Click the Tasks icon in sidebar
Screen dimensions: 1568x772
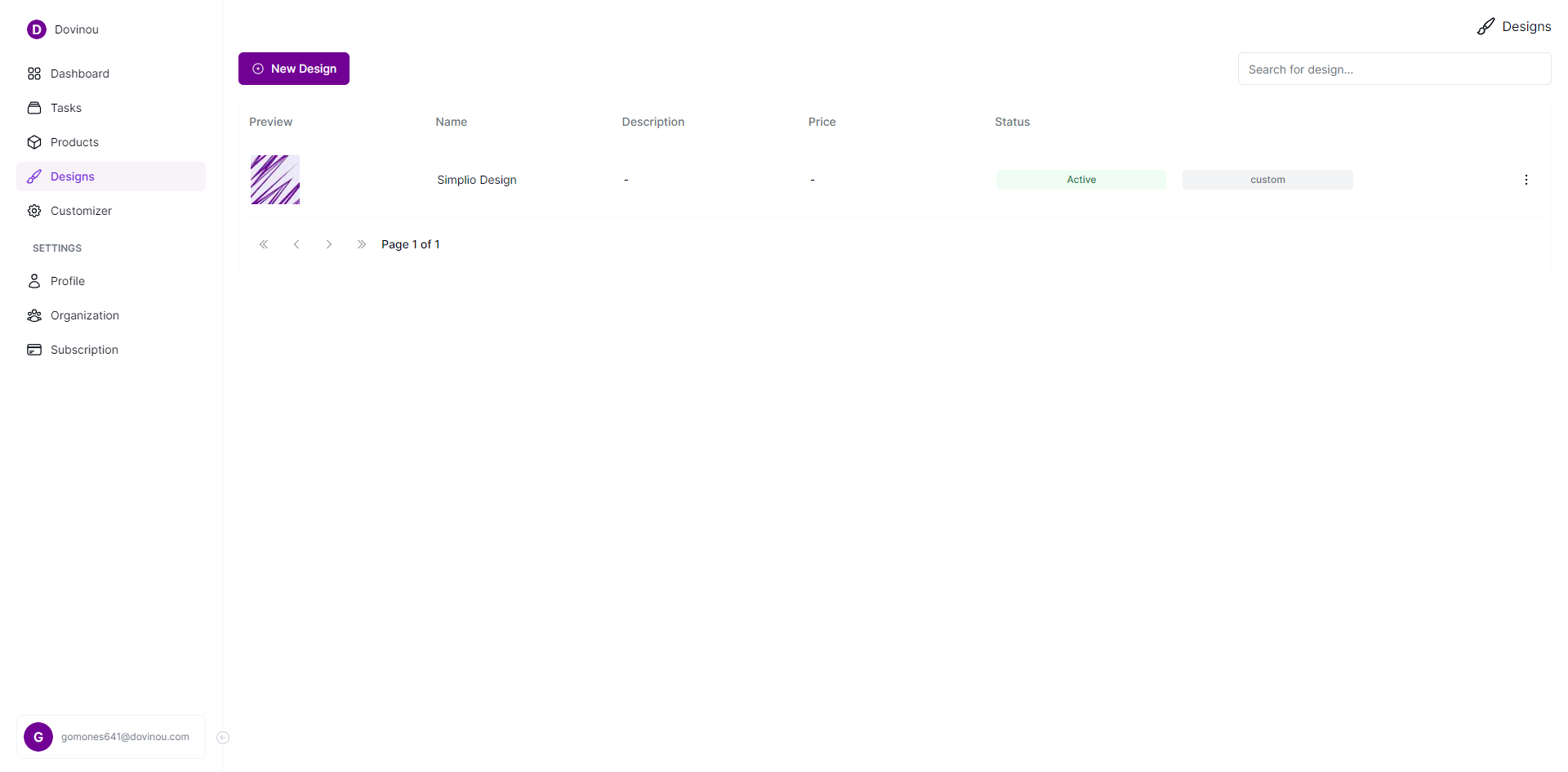point(34,108)
